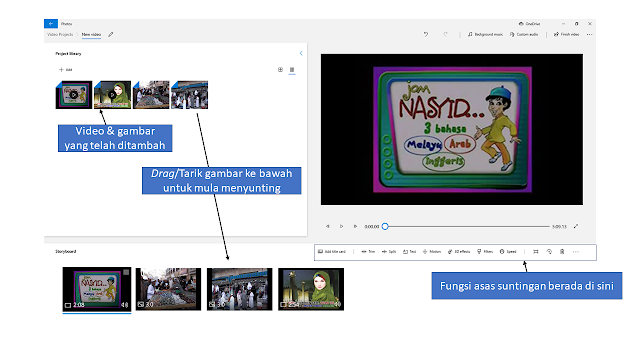Select the Split tool
The image size is (640, 360).
point(389,252)
